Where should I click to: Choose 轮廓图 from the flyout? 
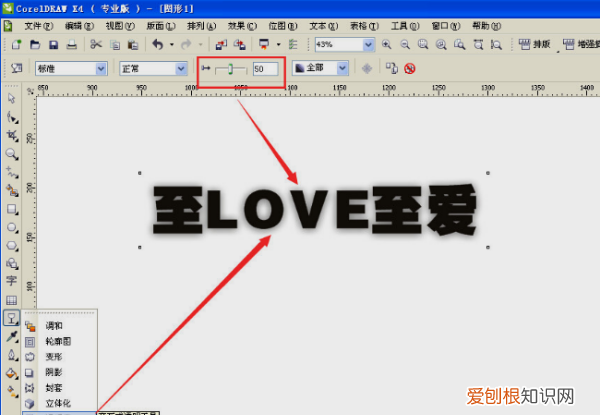[60, 341]
